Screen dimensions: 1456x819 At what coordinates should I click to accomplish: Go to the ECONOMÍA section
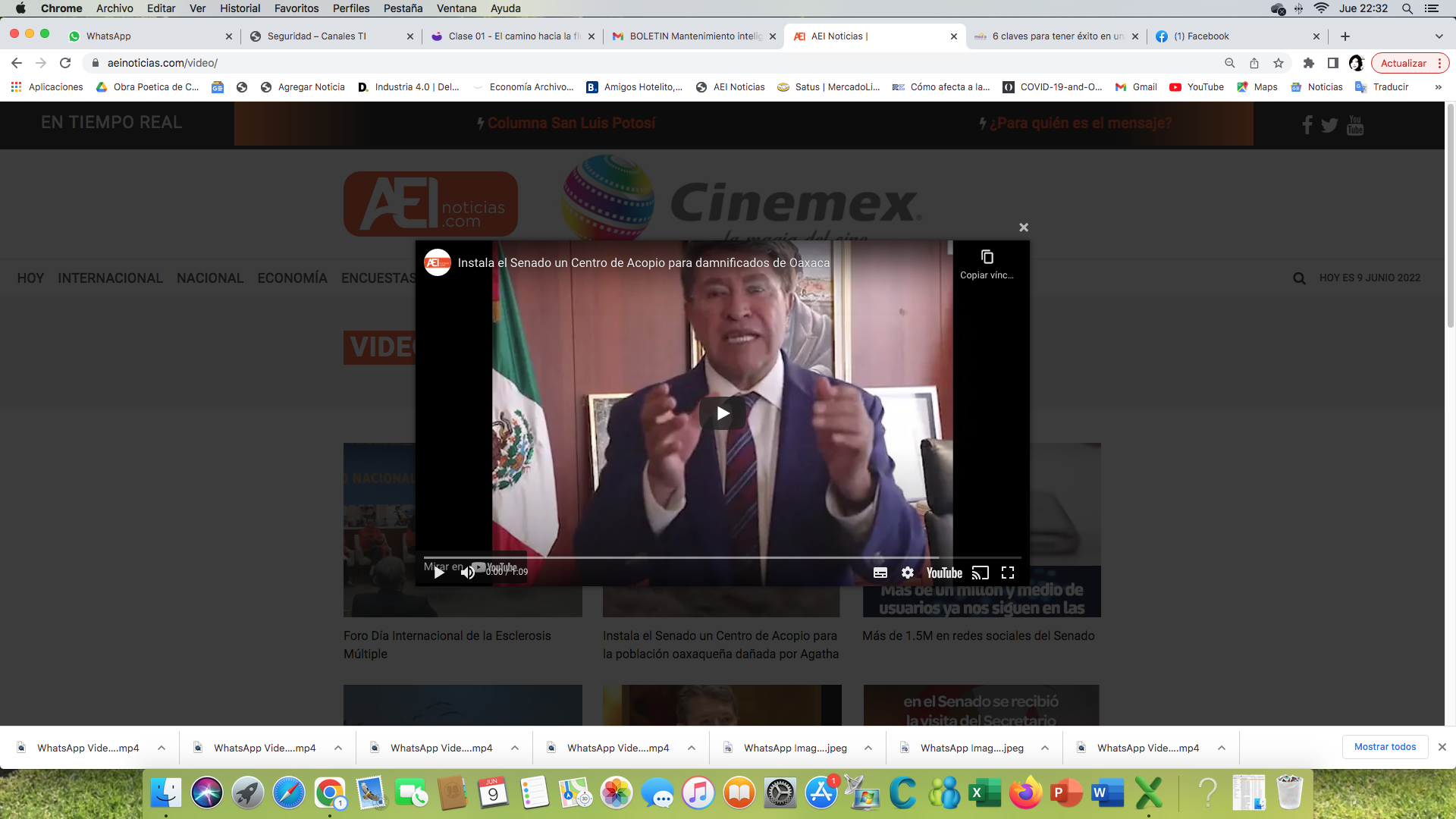tap(292, 278)
